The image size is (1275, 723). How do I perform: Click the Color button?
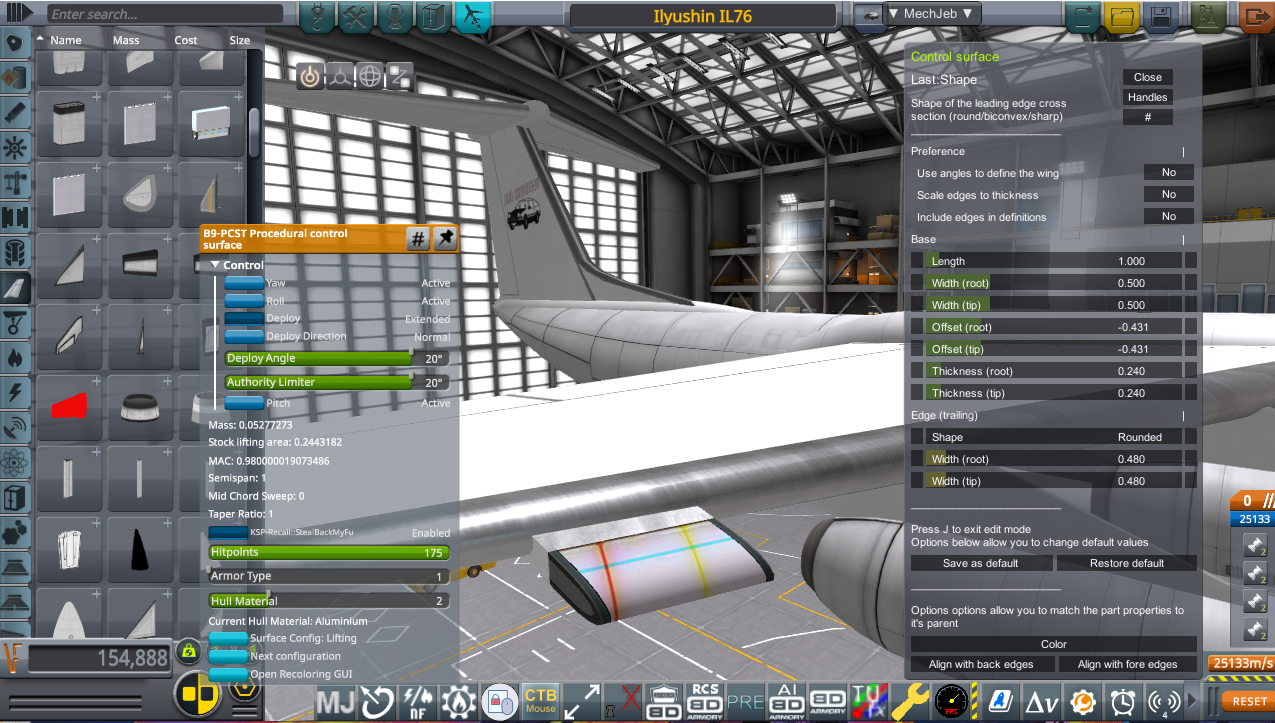(x=1054, y=644)
